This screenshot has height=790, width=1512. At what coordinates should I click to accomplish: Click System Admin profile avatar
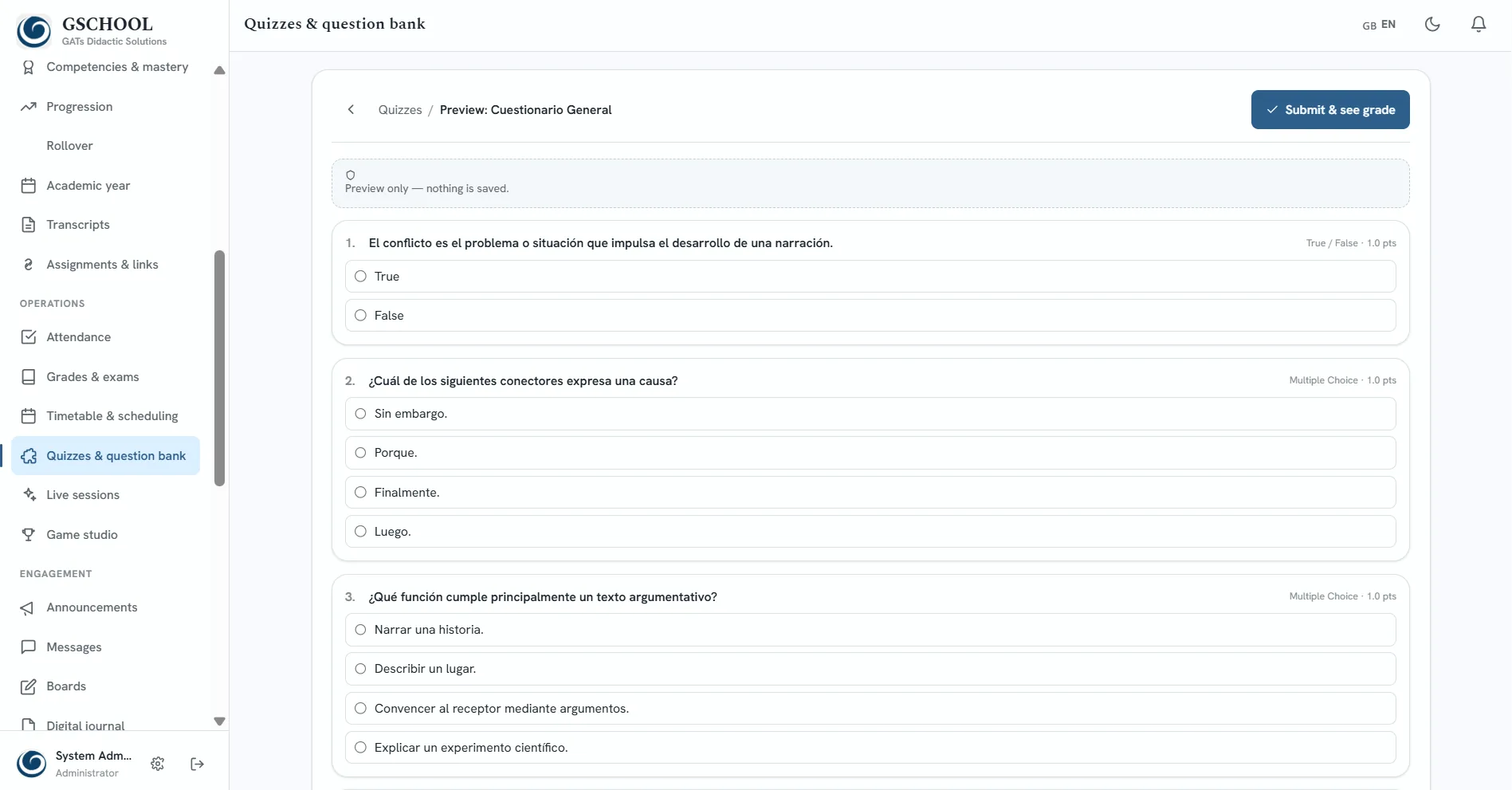[32, 764]
